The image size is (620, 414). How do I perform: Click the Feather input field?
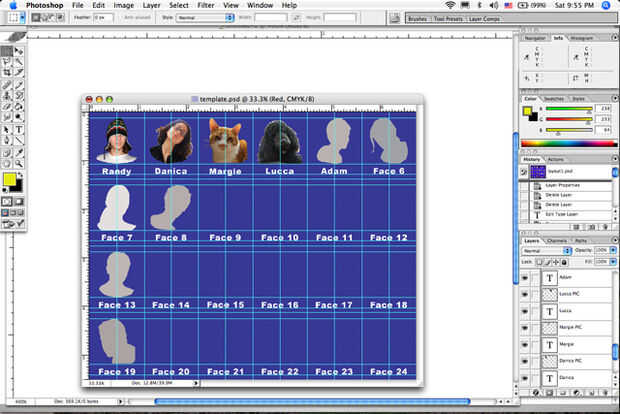tap(104, 18)
